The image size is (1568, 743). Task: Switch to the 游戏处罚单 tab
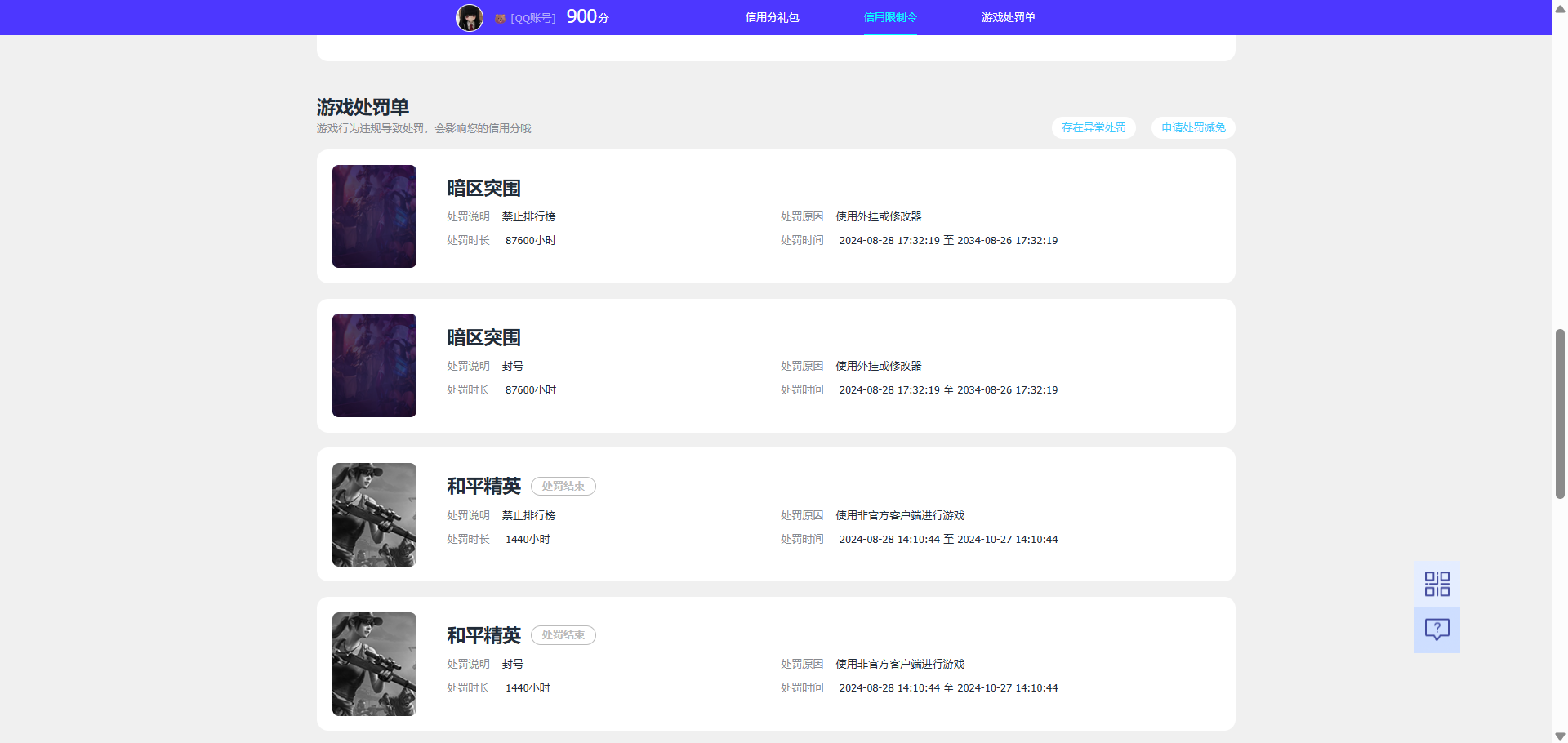pyautogui.click(x=1009, y=17)
